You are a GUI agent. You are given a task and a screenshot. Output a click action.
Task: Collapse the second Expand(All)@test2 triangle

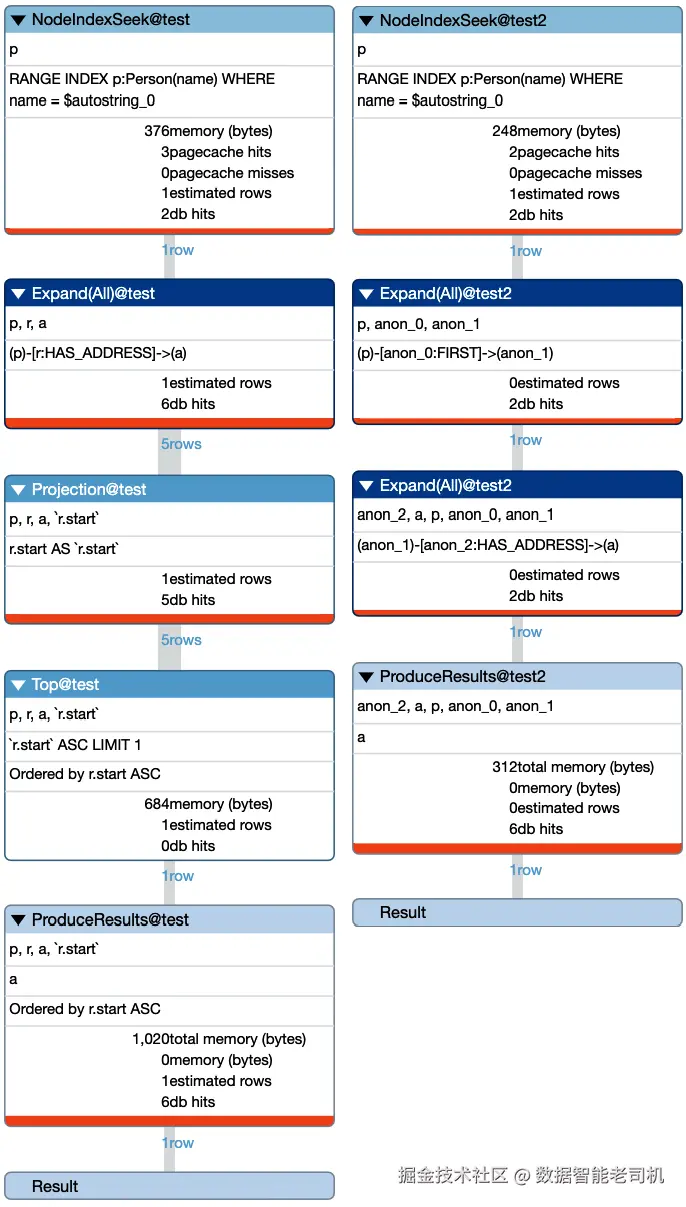tap(366, 486)
